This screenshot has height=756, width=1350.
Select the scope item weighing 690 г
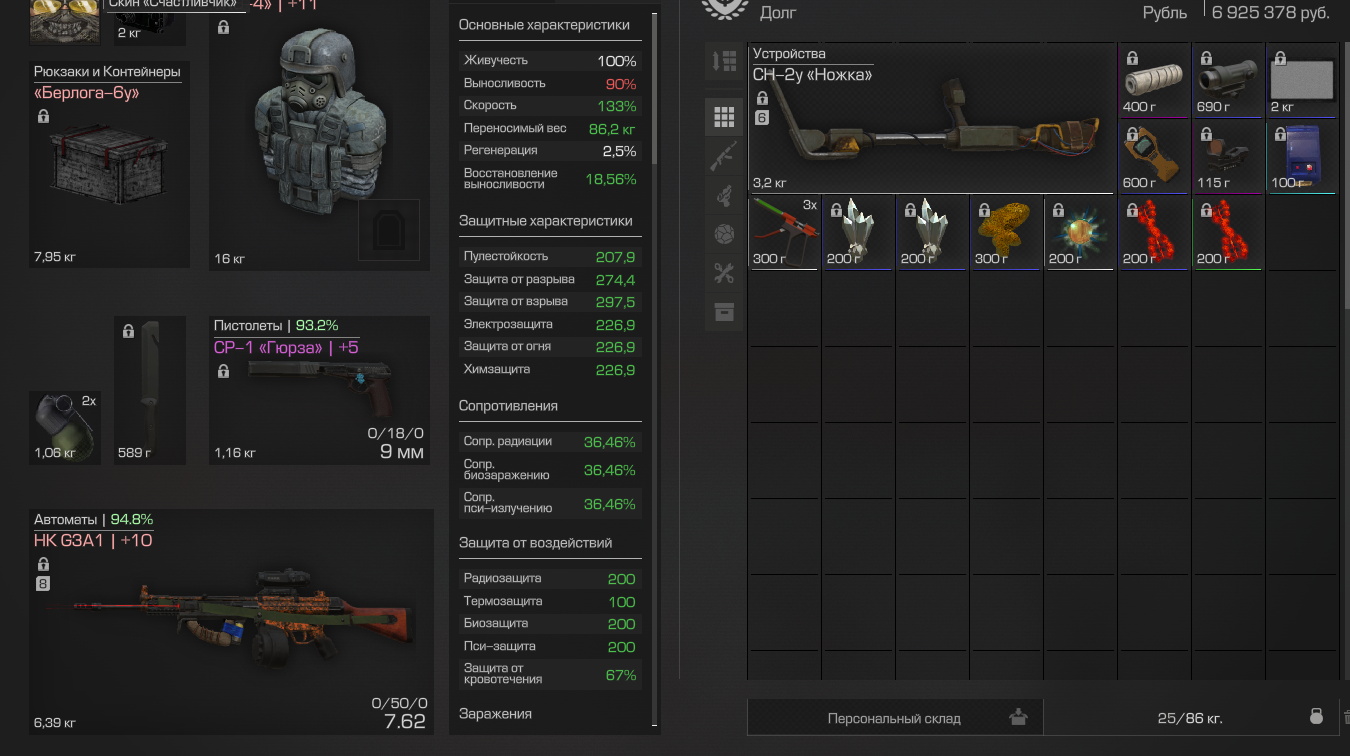(1228, 81)
